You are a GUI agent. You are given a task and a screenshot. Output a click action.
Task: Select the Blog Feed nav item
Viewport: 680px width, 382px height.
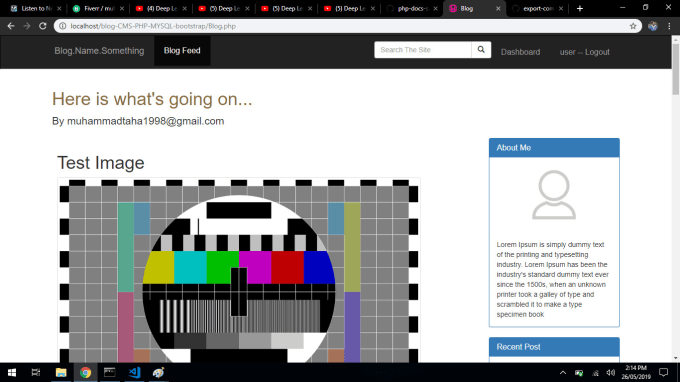[x=182, y=51]
